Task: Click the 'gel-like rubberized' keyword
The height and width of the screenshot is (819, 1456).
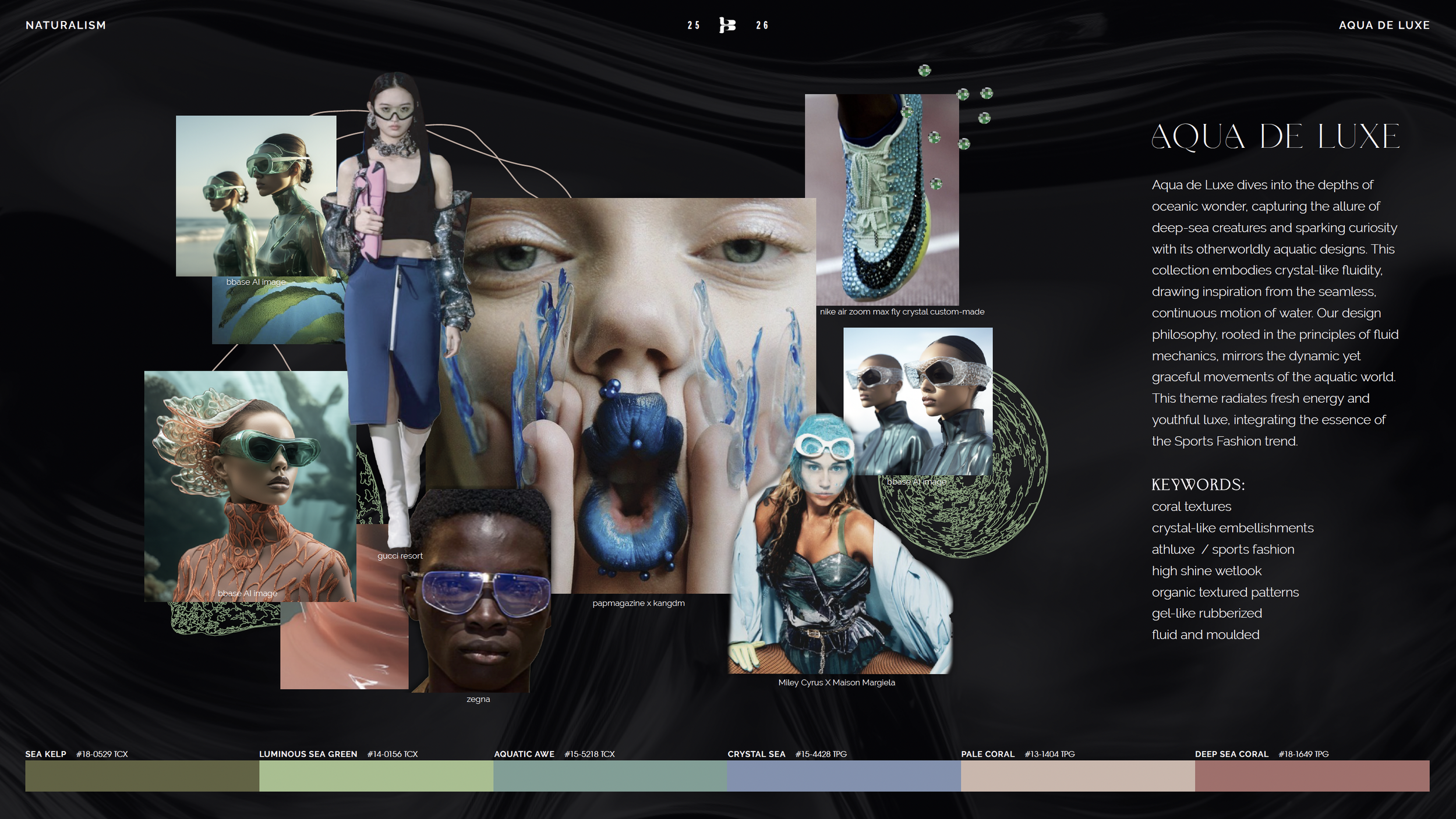Action: click(x=1207, y=613)
